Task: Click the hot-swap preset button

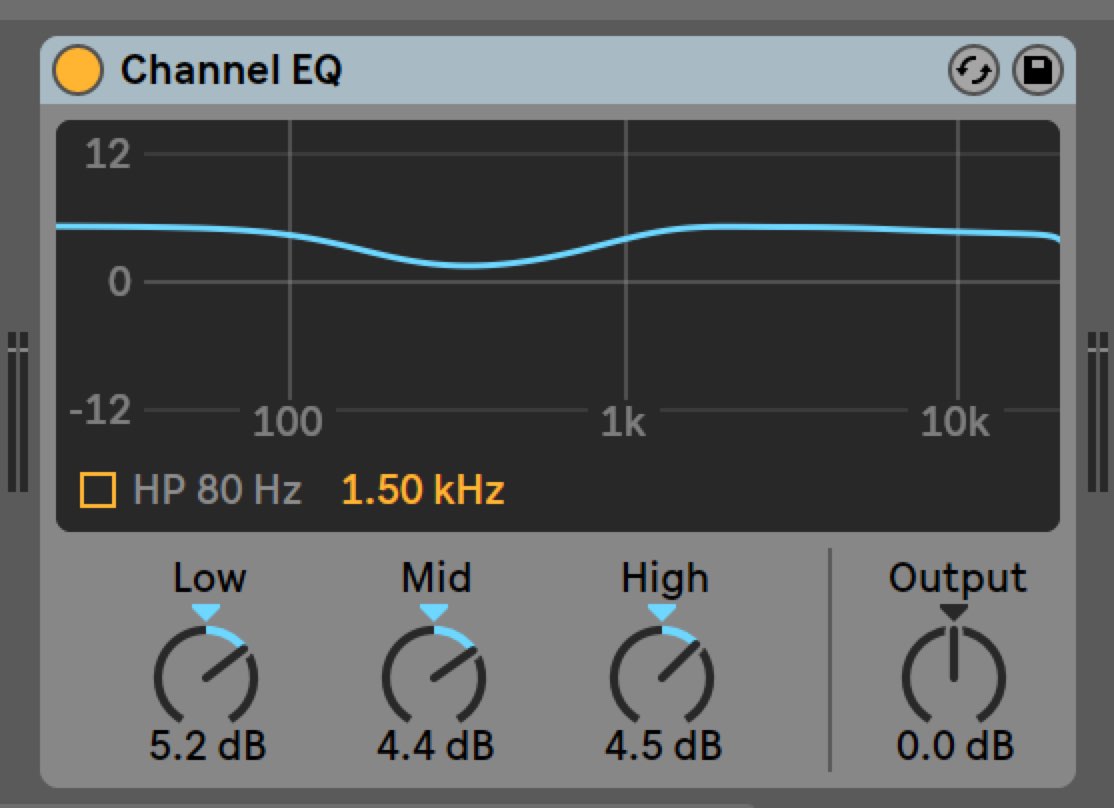Action: click(x=973, y=70)
